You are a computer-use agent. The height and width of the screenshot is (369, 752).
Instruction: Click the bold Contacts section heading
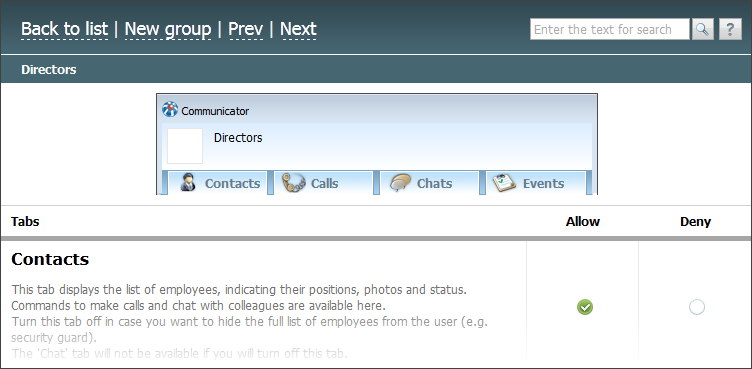[50, 259]
